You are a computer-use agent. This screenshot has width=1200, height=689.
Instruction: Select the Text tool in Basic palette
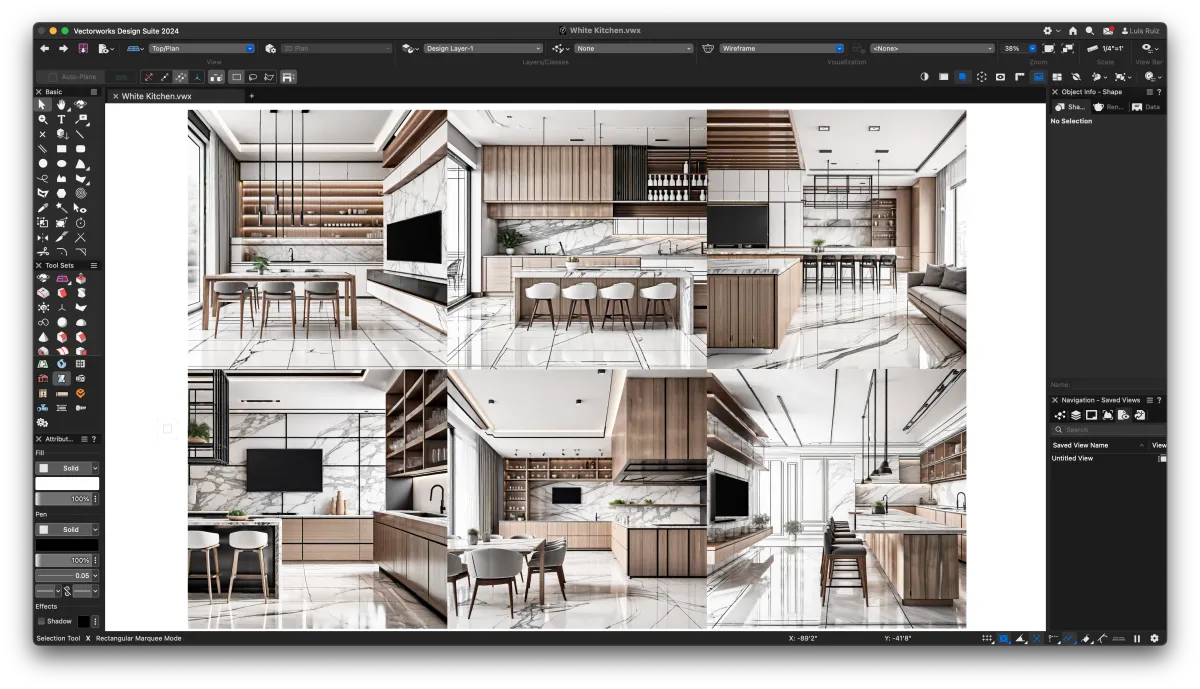(61, 119)
